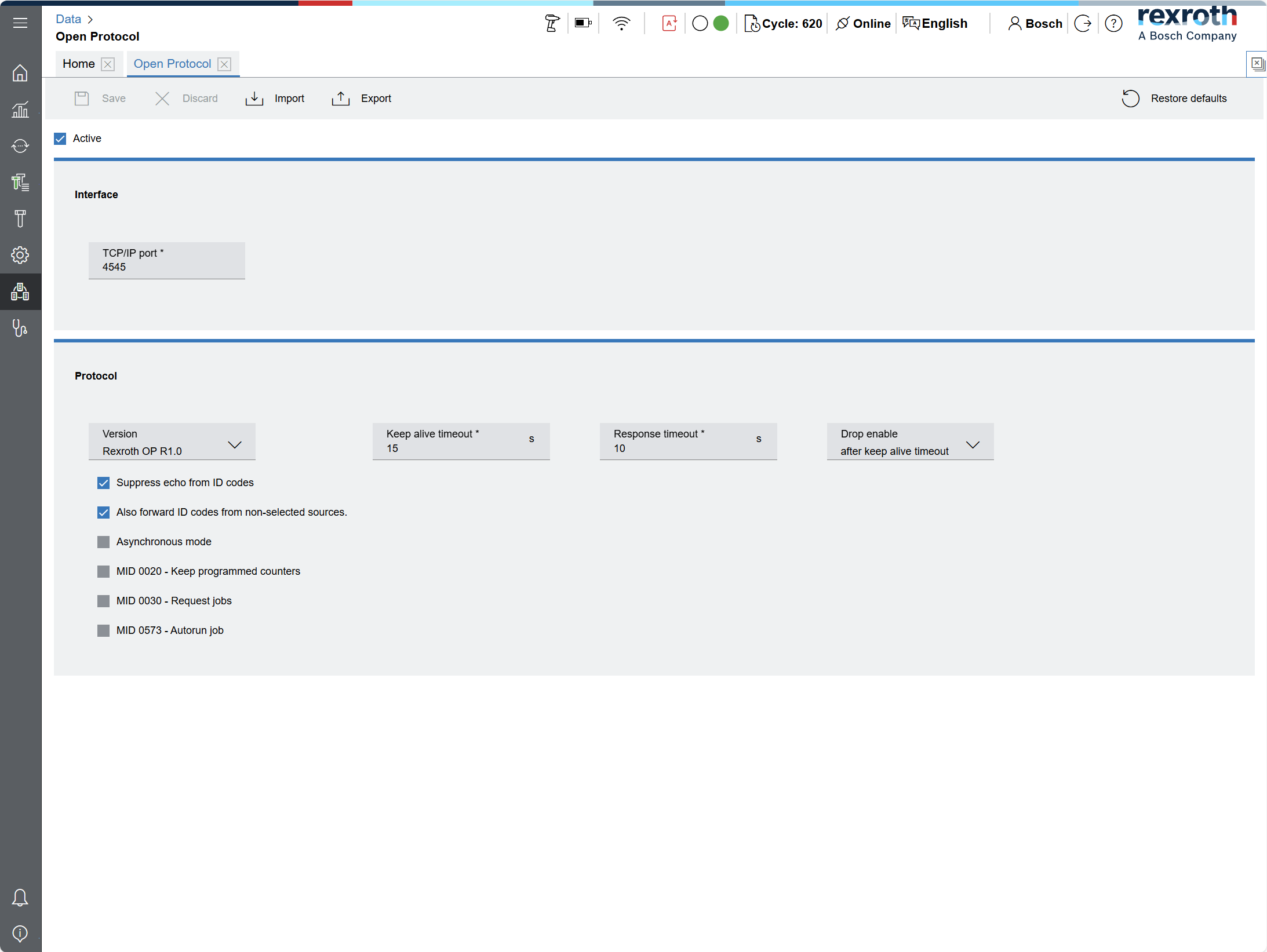Image resolution: width=1267 pixels, height=952 pixels.
Task: Click the Online connection status
Action: tap(863, 24)
